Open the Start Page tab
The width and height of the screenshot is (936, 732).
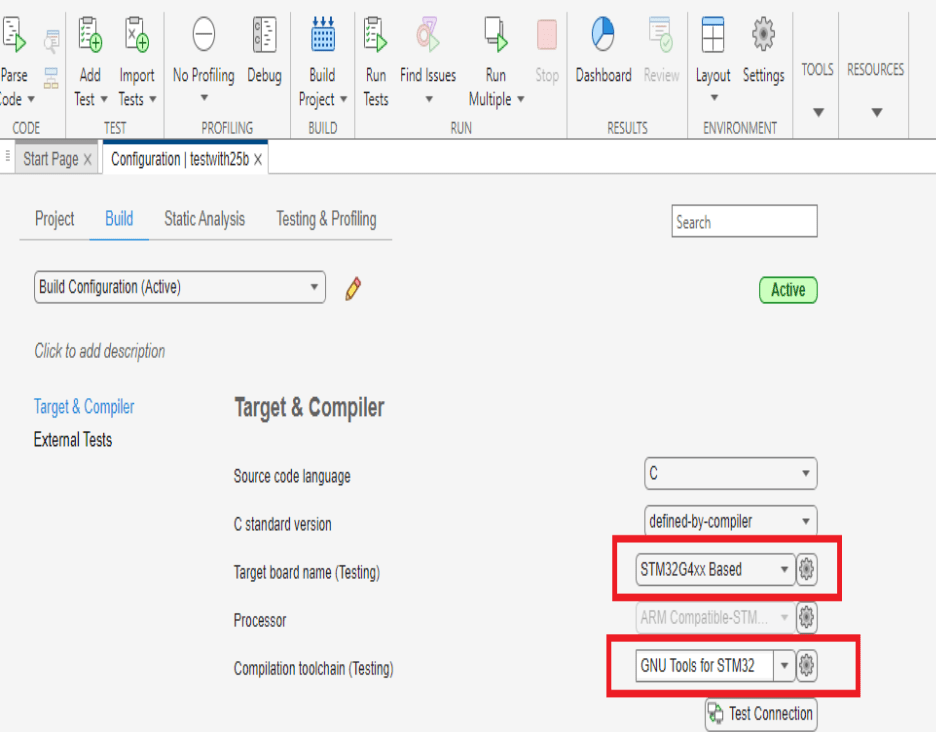50,158
